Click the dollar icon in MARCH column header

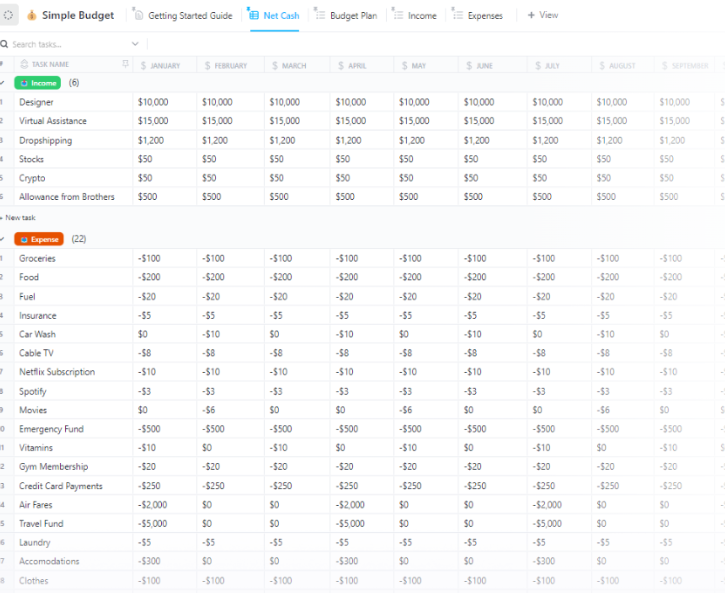point(274,66)
